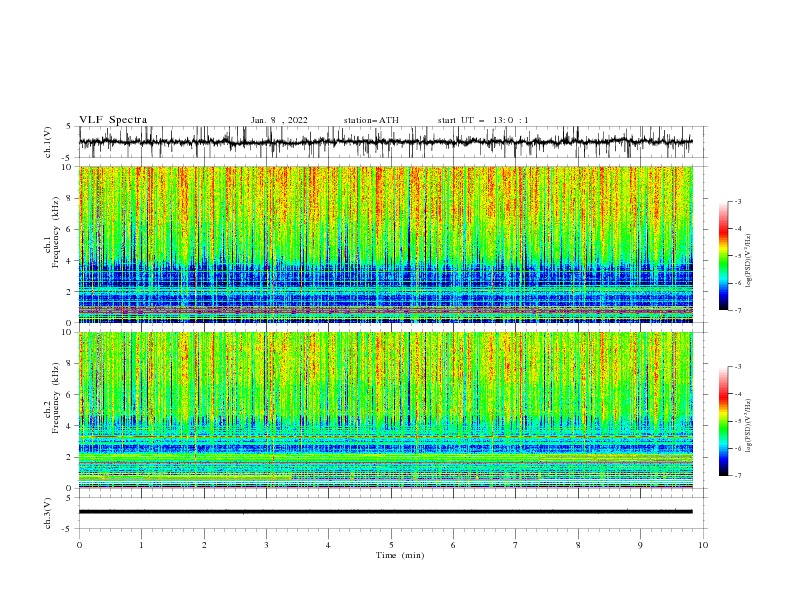Click time axis tick label "9"
The height and width of the screenshot is (612, 792).
click(x=640, y=545)
